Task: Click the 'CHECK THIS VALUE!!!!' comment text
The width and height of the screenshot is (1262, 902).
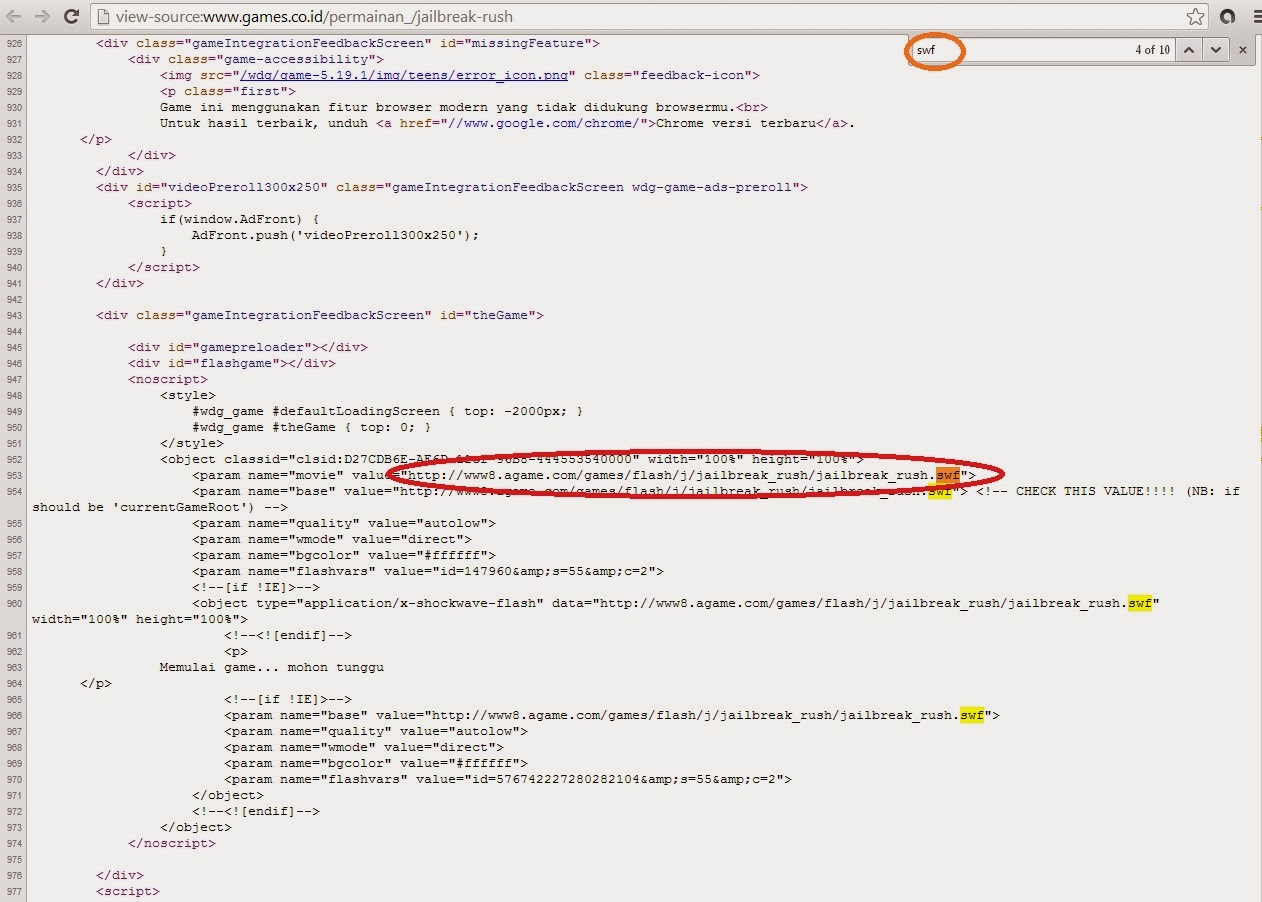Action: point(1098,491)
